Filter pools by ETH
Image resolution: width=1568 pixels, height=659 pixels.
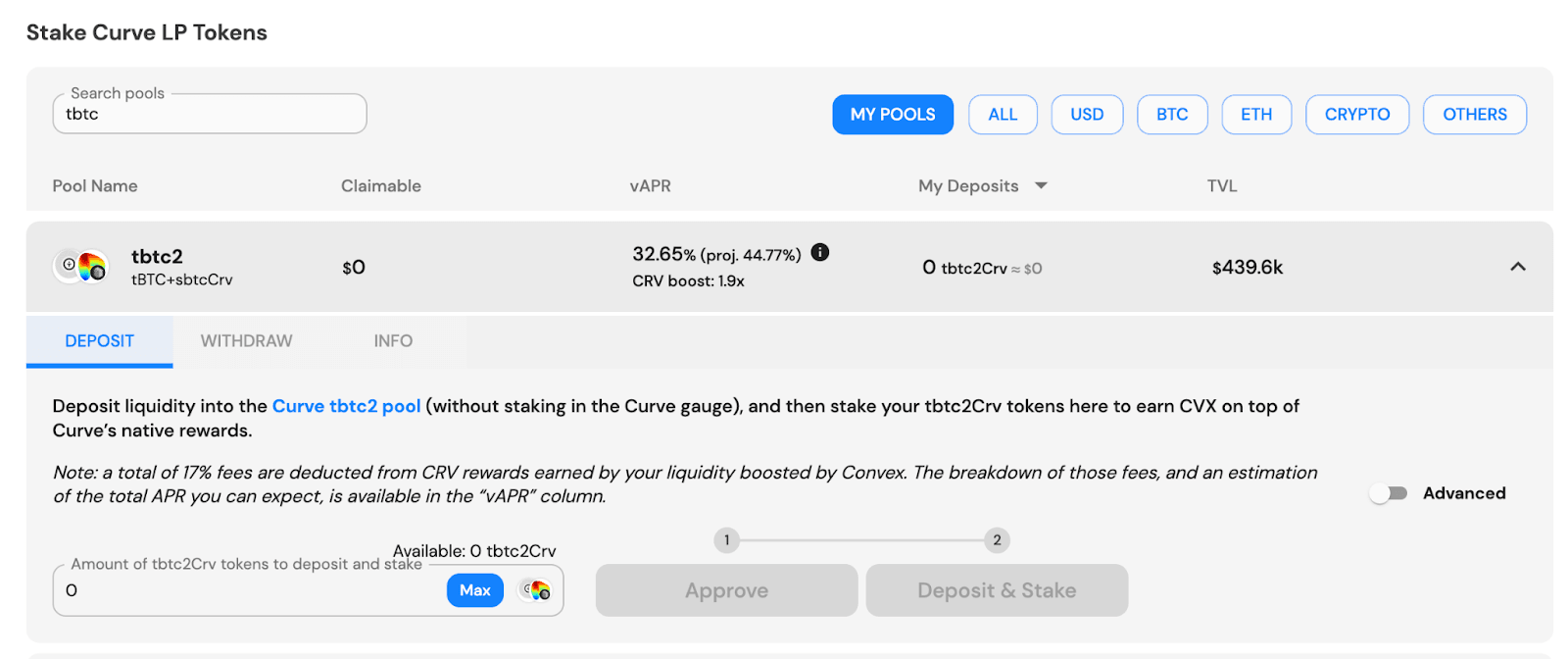1256,114
